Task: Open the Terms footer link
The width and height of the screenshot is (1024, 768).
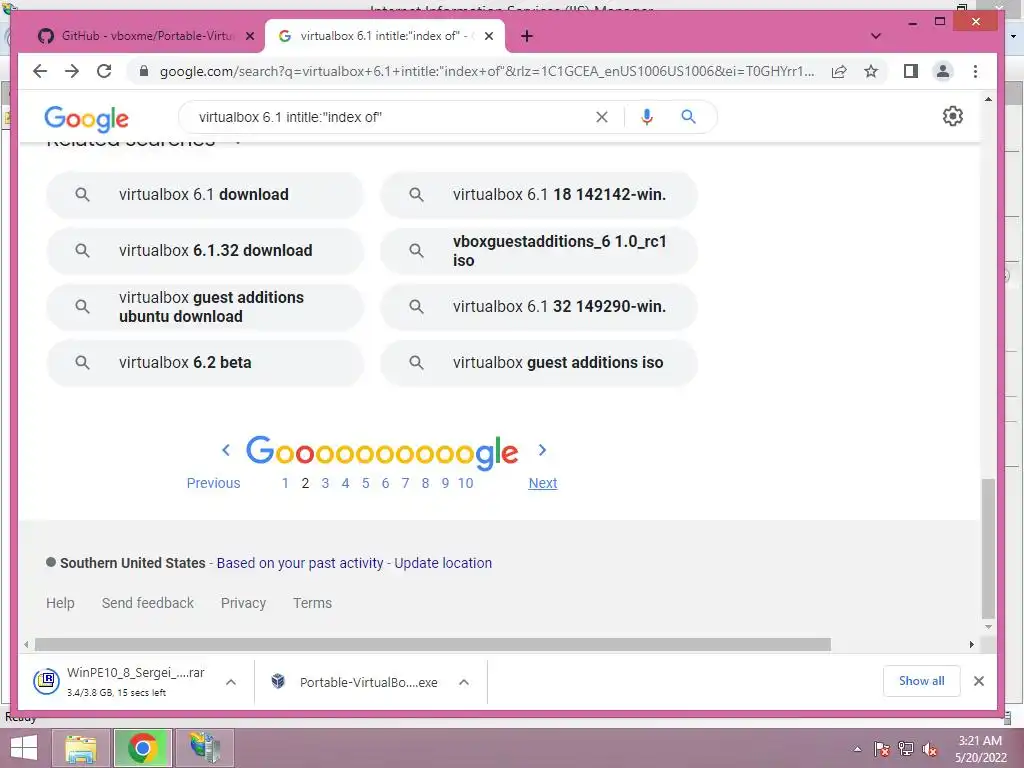Action: [312, 603]
